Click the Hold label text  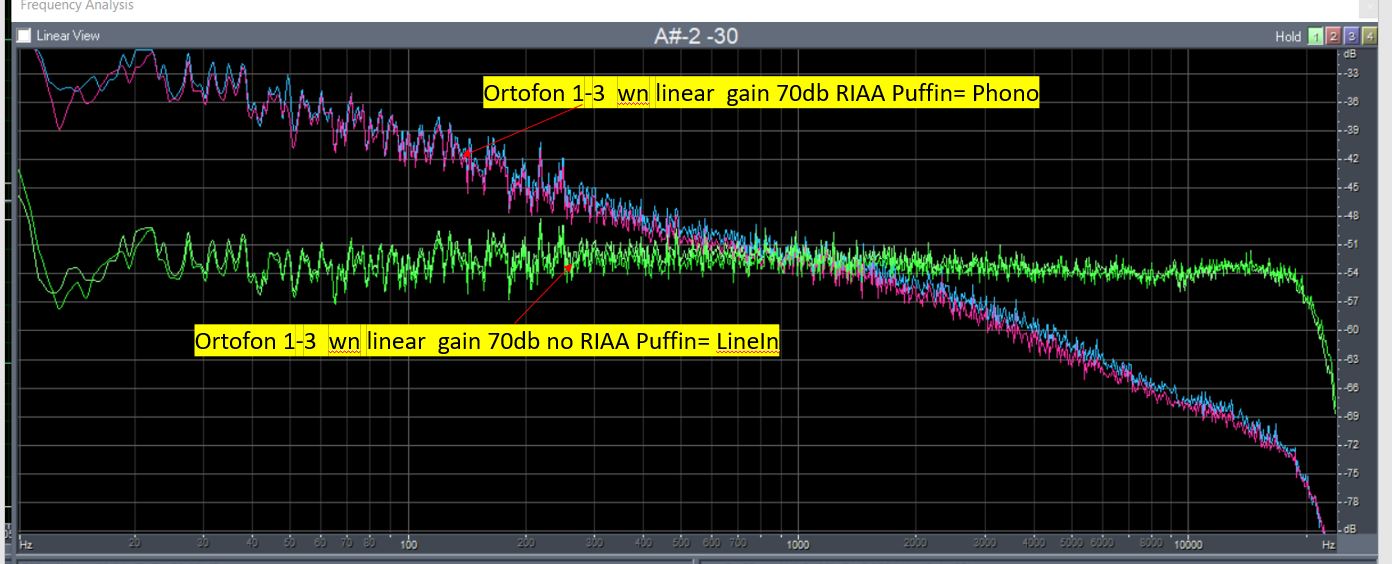(1288, 37)
